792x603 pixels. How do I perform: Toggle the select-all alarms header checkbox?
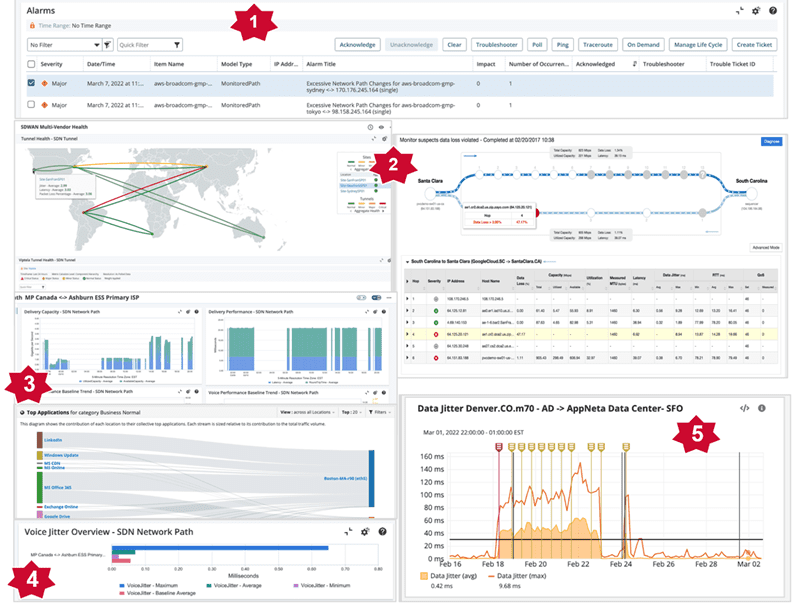coord(32,64)
